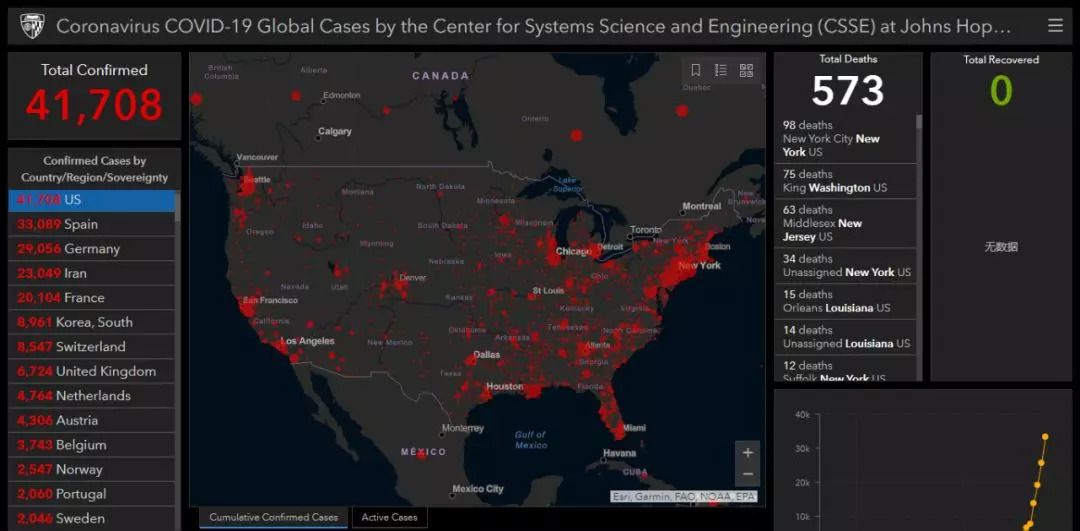1080x531 pixels.
Task: Click the 63 deaths Middlesex New Jersey entry
Action: (846, 223)
